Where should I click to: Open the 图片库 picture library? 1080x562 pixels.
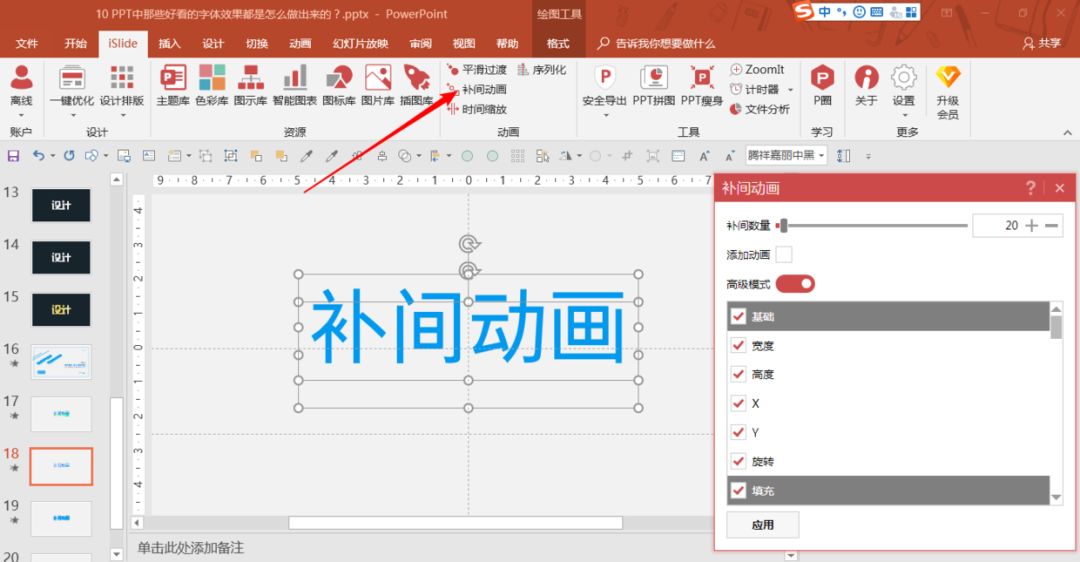(377, 85)
